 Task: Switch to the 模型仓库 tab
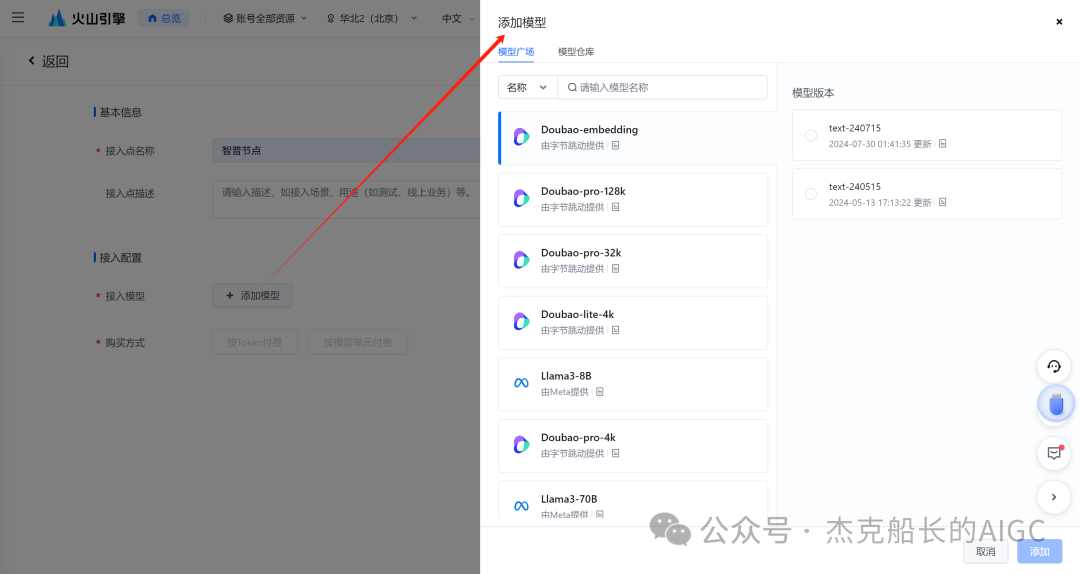click(576, 52)
